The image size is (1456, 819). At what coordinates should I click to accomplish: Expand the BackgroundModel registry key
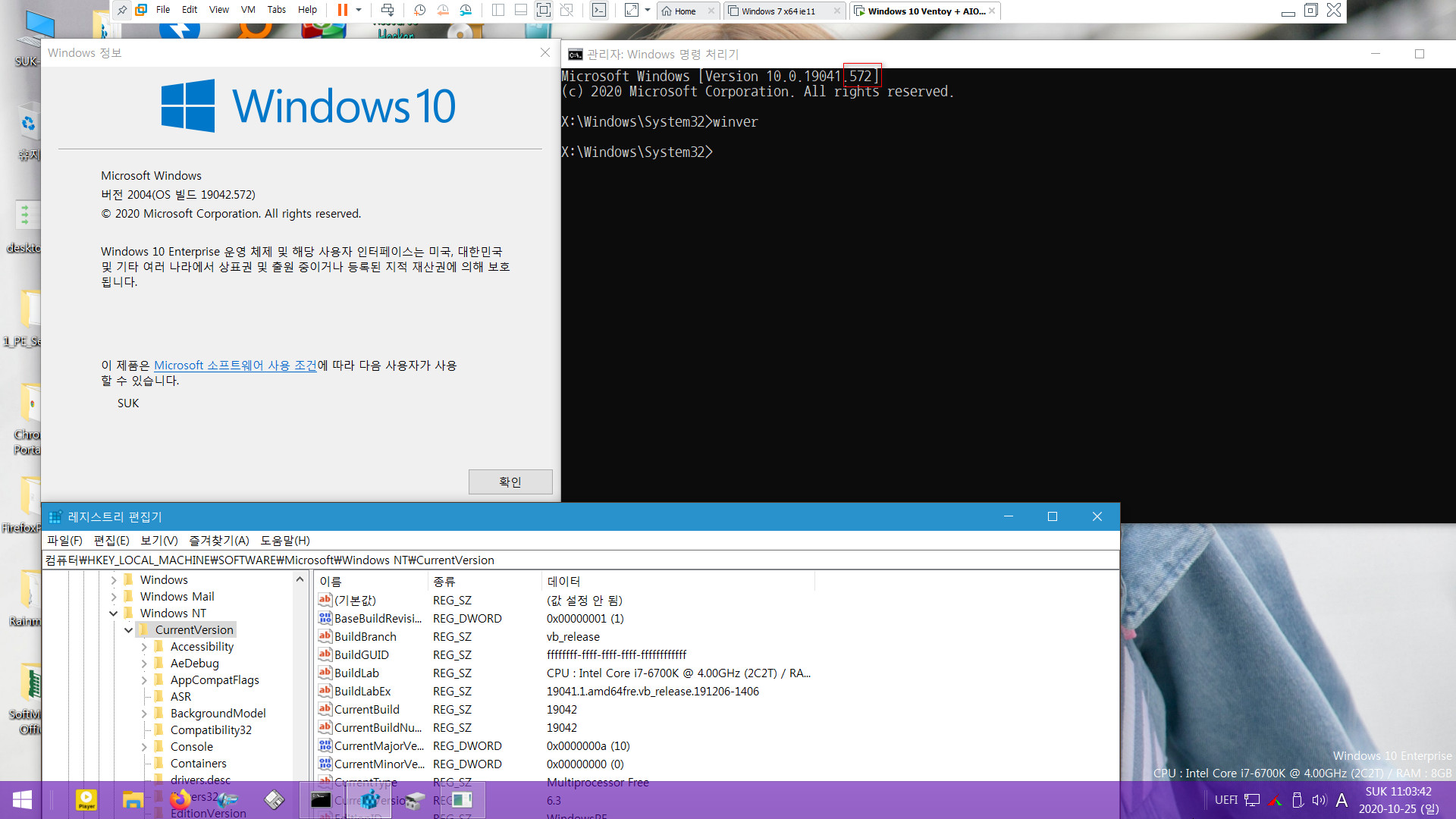pyautogui.click(x=144, y=714)
